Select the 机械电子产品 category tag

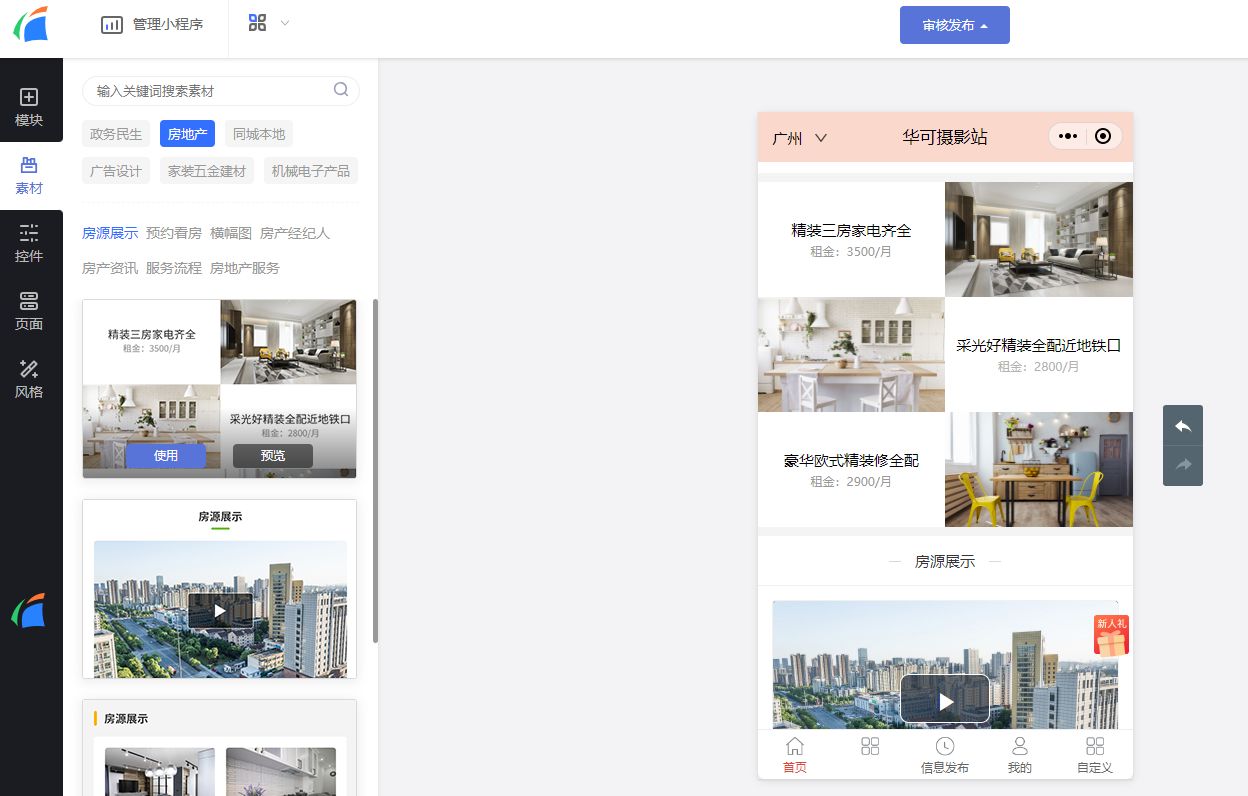[311, 171]
